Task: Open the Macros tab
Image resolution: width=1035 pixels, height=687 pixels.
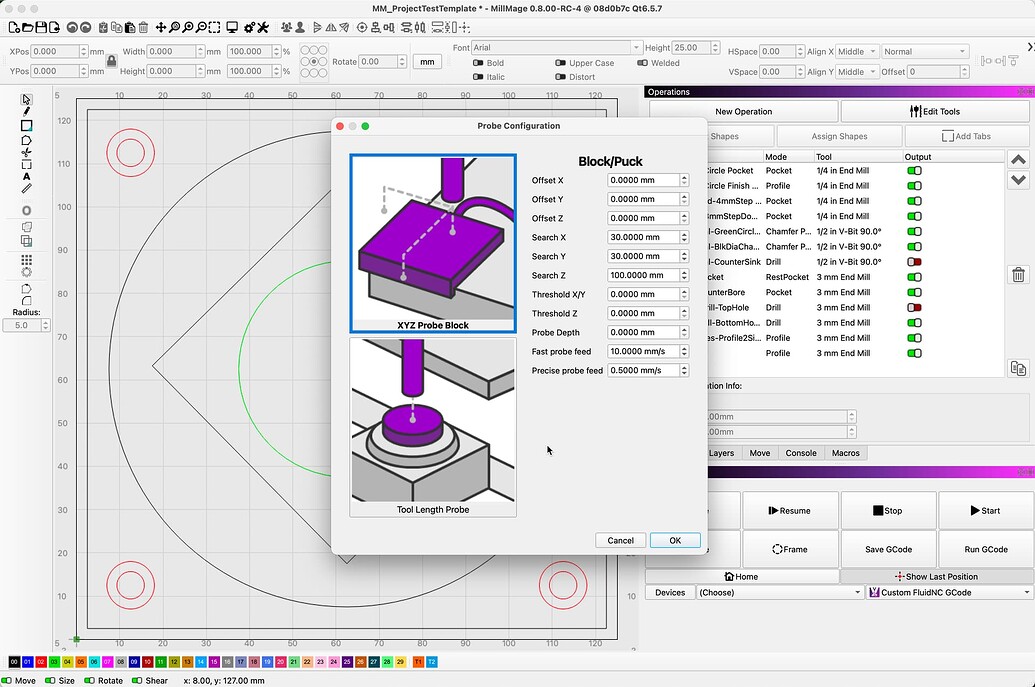Action: [846, 453]
